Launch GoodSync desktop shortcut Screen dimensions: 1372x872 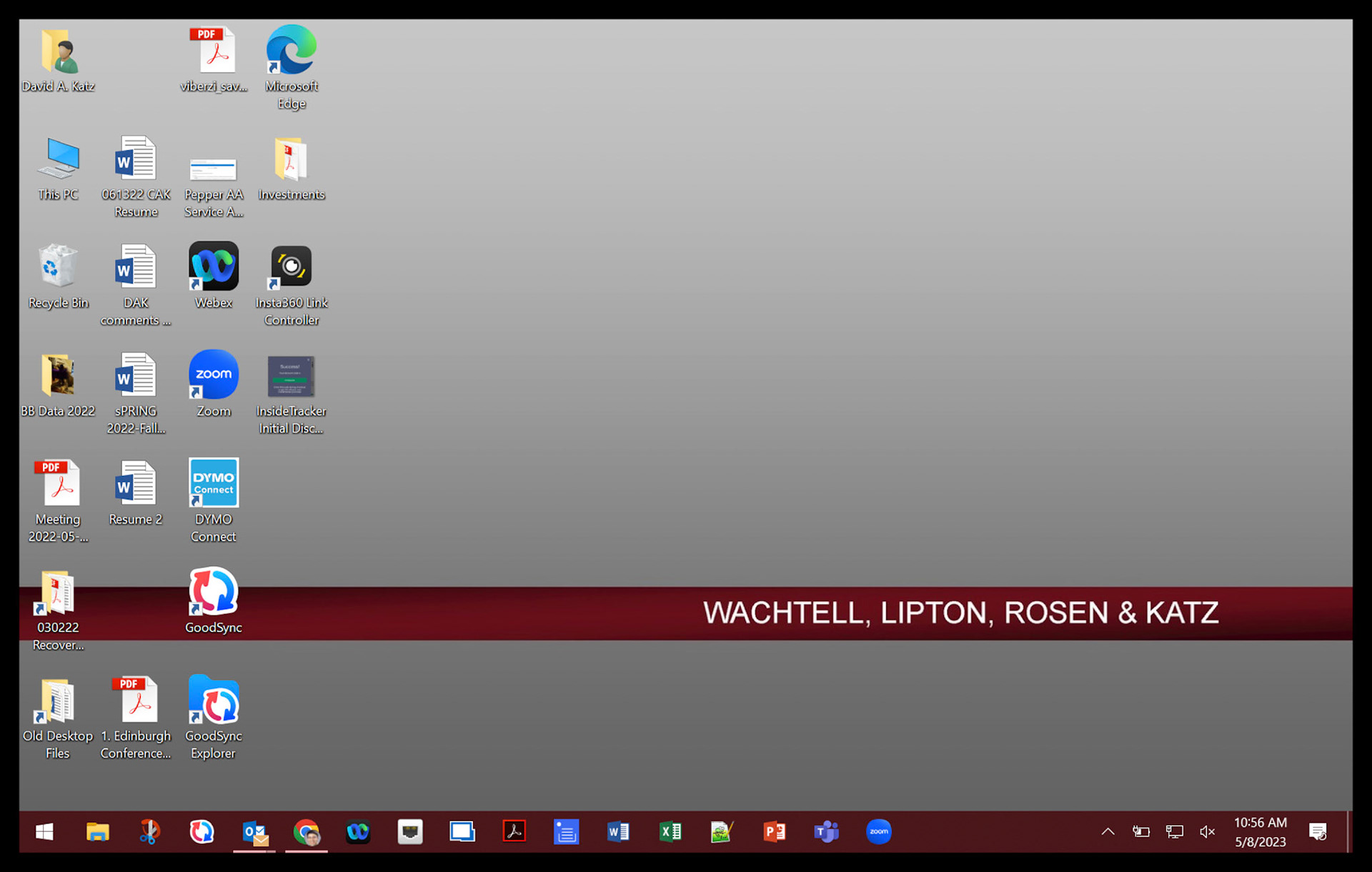[x=214, y=602]
